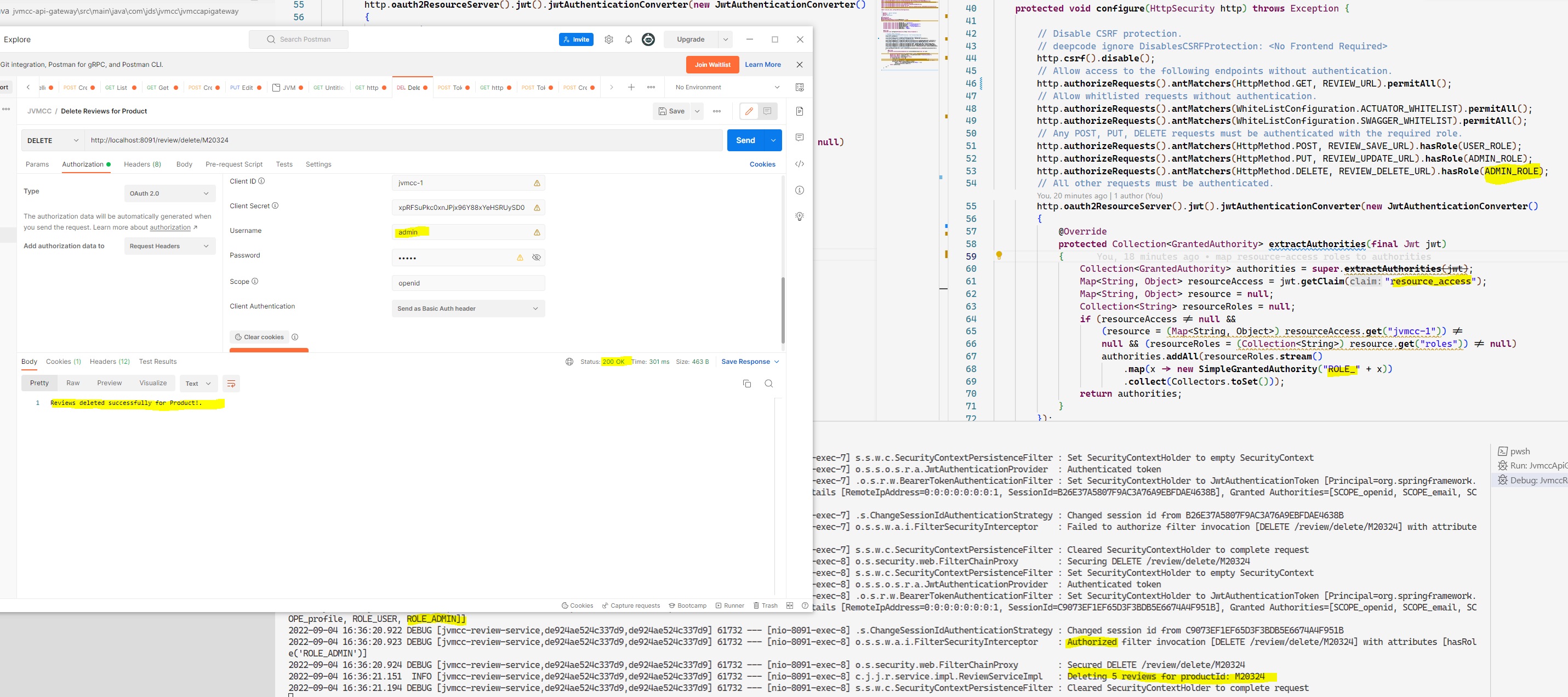The width and height of the screenshot is (1568, 697).
Task: Open the HTTP method DELETE dropdown
Action: pyautogui.click(x=53, y=141)
